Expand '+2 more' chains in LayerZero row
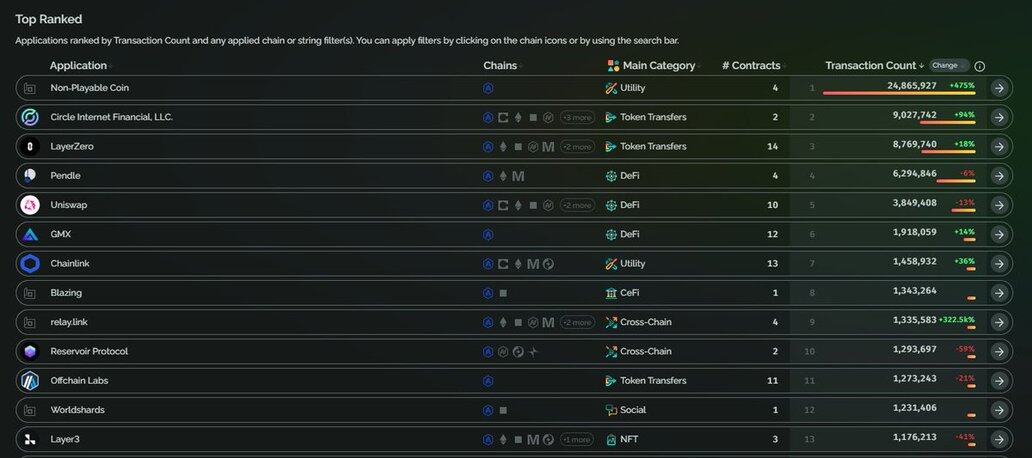 point(577,147)
